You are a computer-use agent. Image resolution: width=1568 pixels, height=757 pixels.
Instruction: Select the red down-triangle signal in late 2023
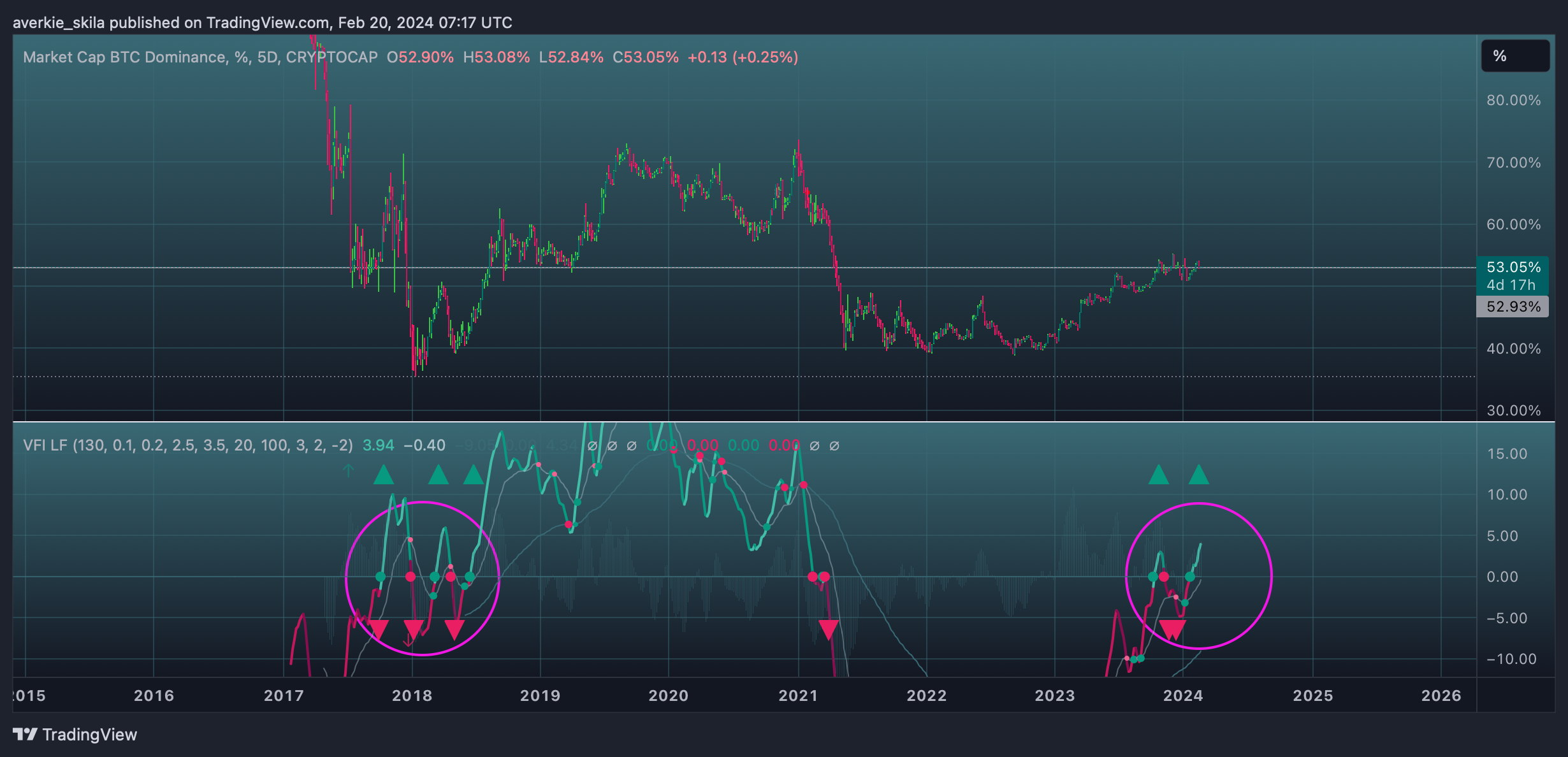pyautogui.click(x=1172, y=630)
